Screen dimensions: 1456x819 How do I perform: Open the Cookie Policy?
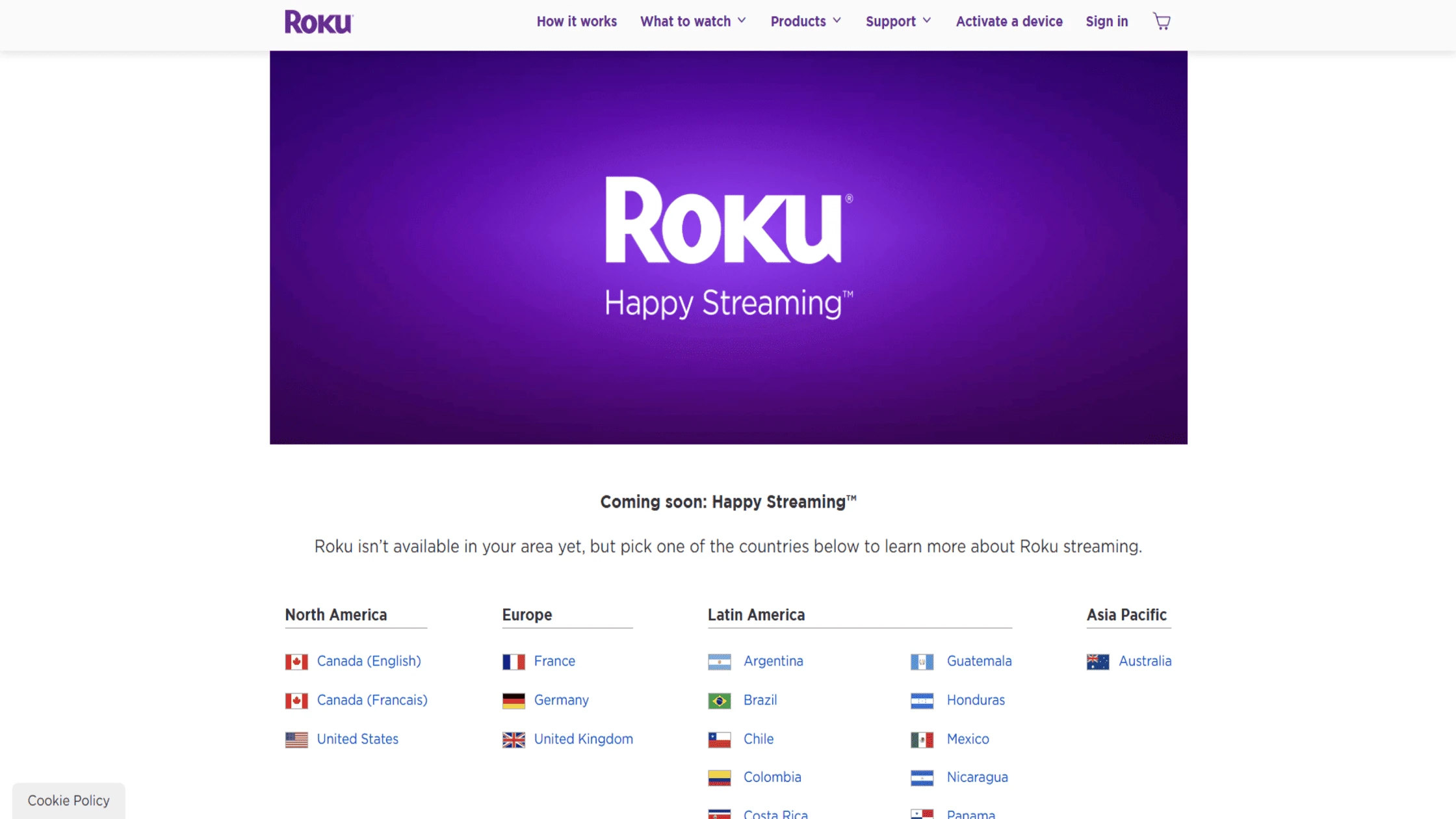(x=68, y=800)
